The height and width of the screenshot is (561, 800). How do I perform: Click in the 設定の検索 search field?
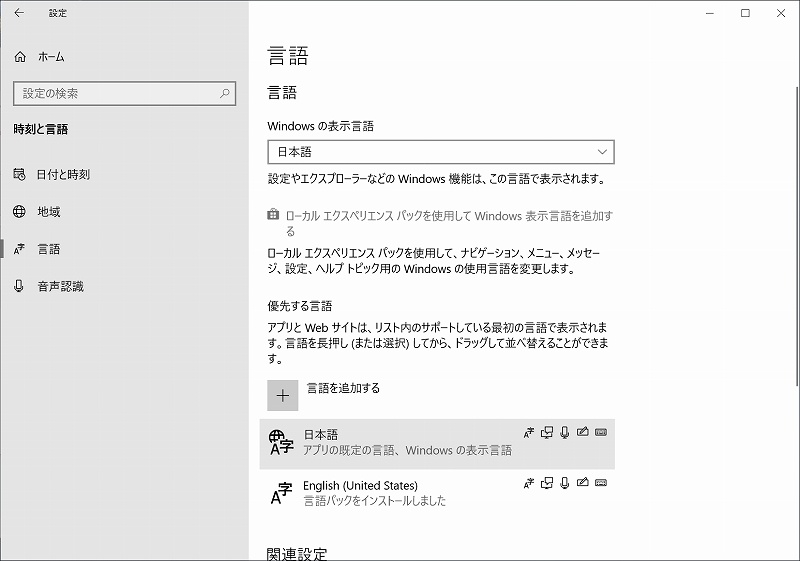(x=124, y=93)
